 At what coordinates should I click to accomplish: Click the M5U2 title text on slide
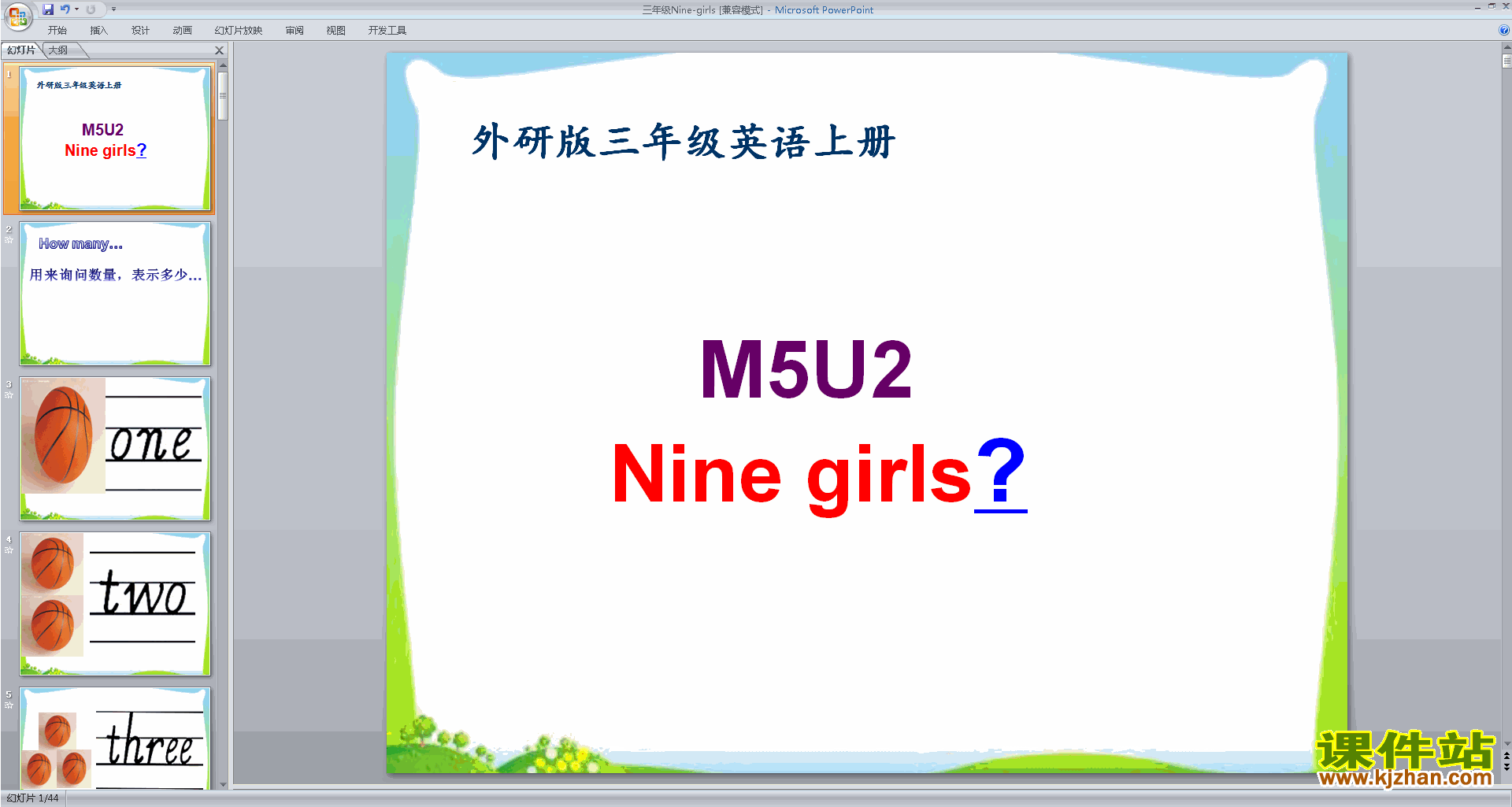tap(806, 369)
